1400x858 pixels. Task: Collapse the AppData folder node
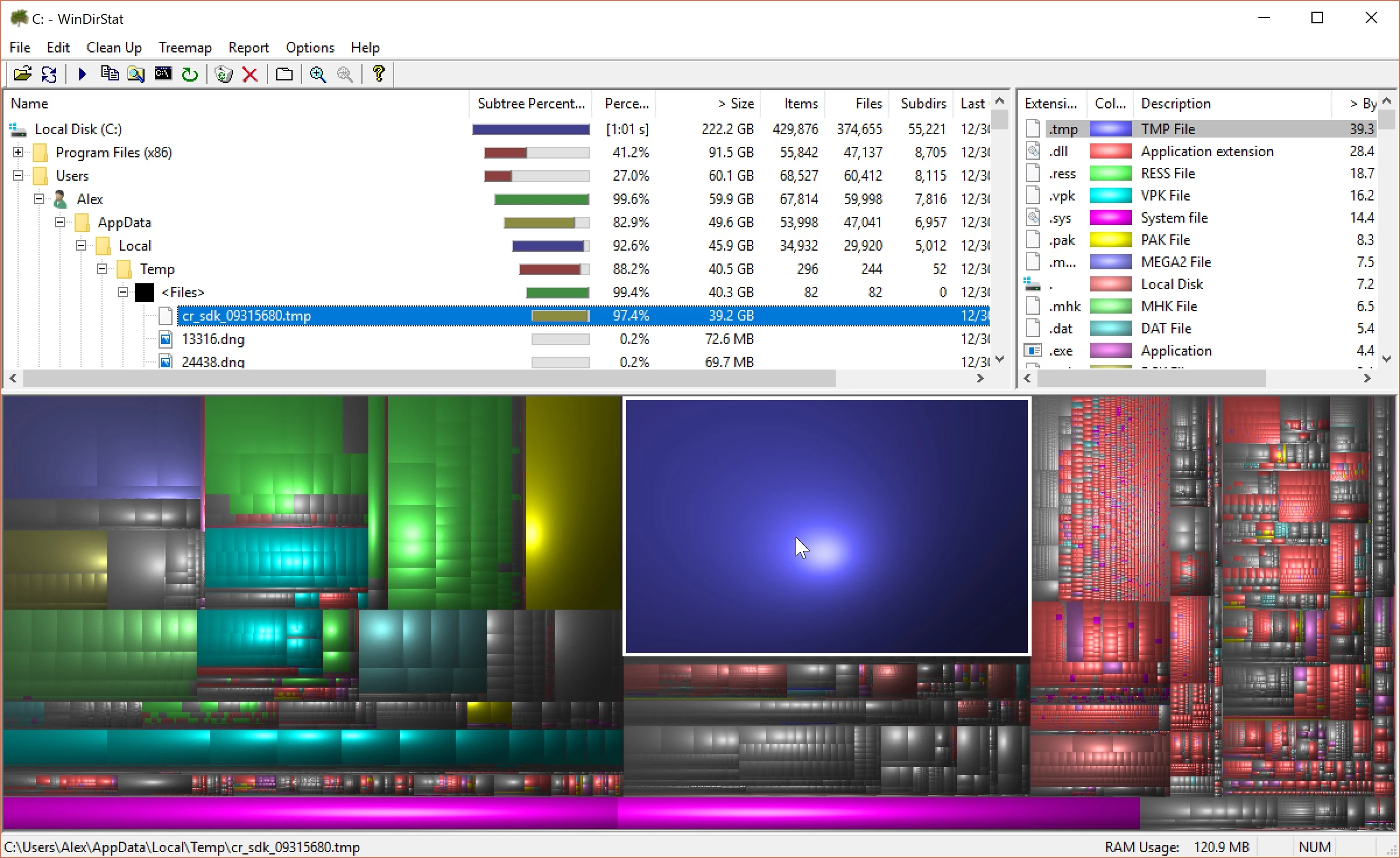point(60,223)
